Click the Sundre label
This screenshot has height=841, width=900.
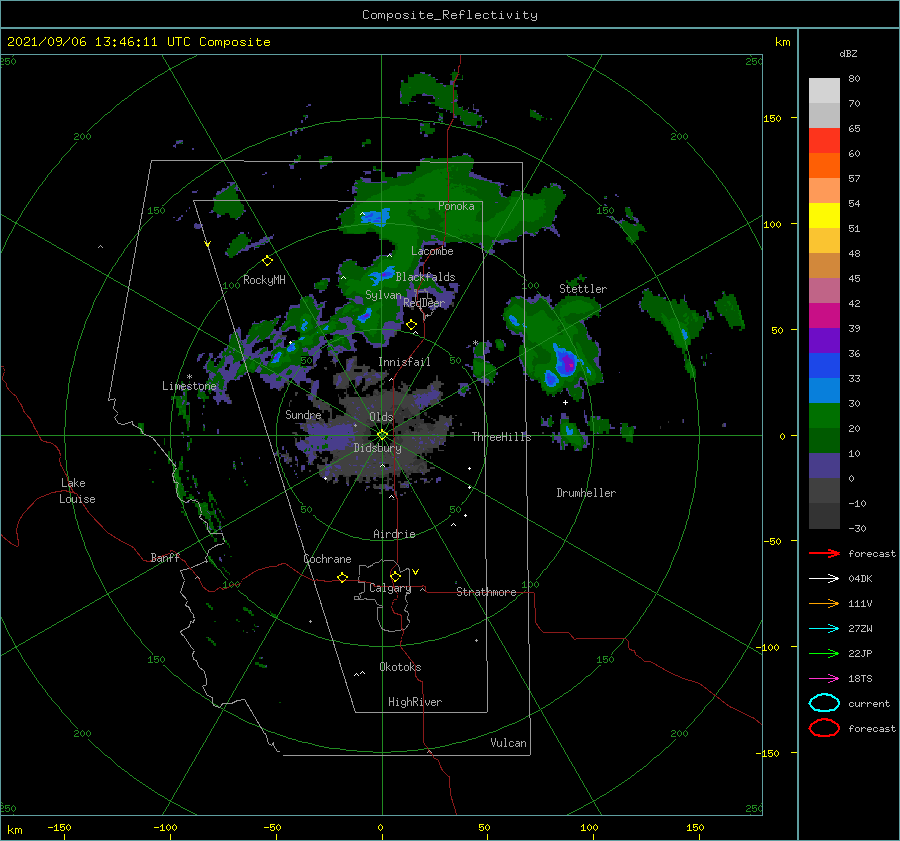303,415
